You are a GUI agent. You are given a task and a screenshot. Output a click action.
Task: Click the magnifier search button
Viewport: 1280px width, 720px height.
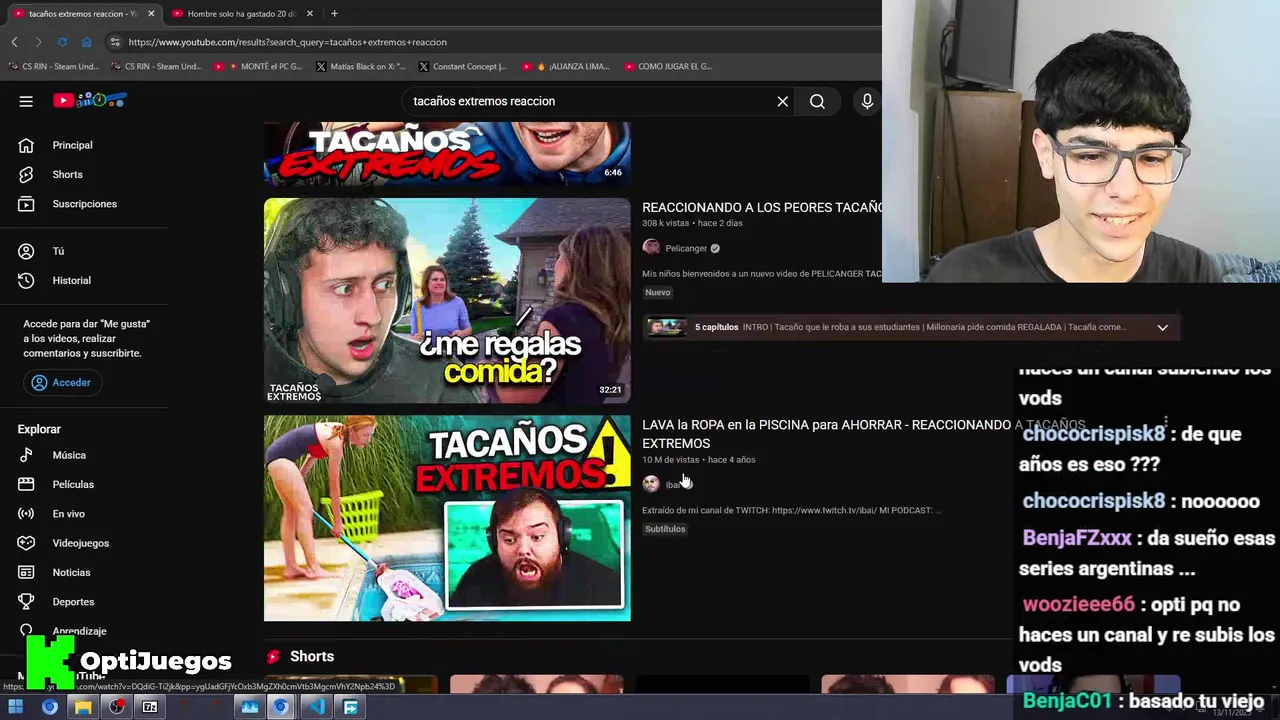pyautogui.click(x=817, y=101)
